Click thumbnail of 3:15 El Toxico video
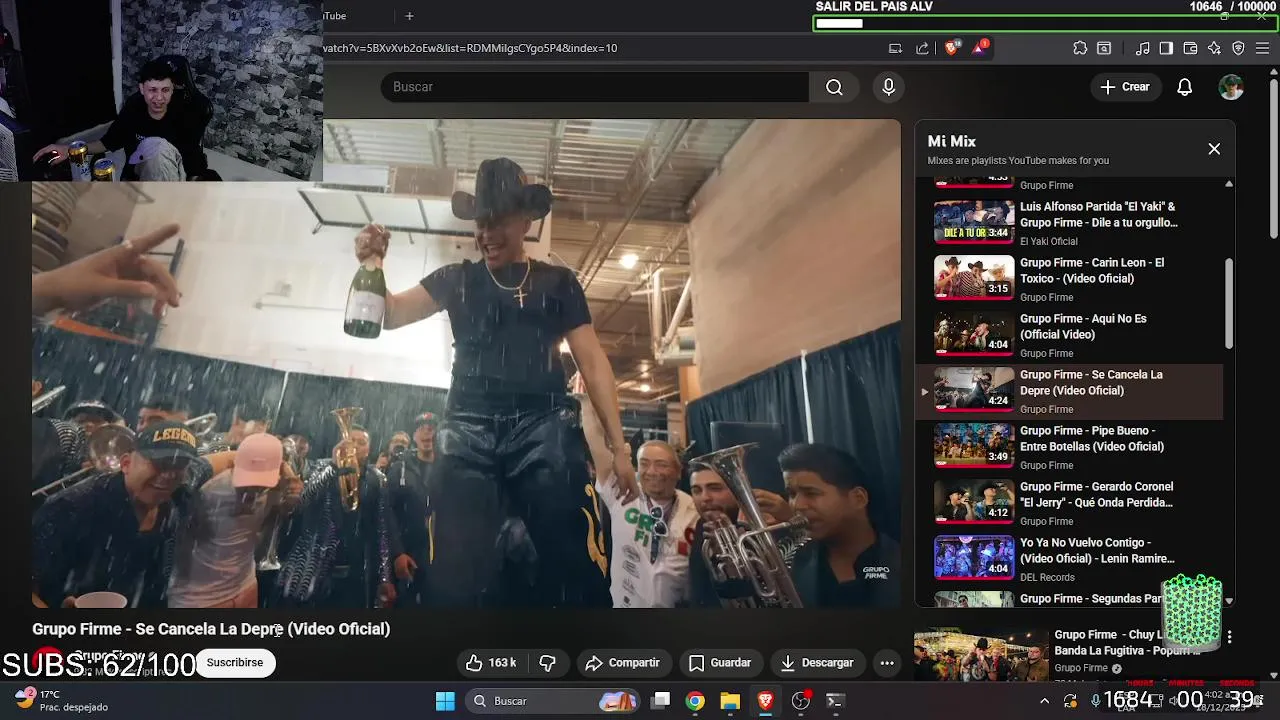The width and height of the screenshot is (1280, 720). 974,278
